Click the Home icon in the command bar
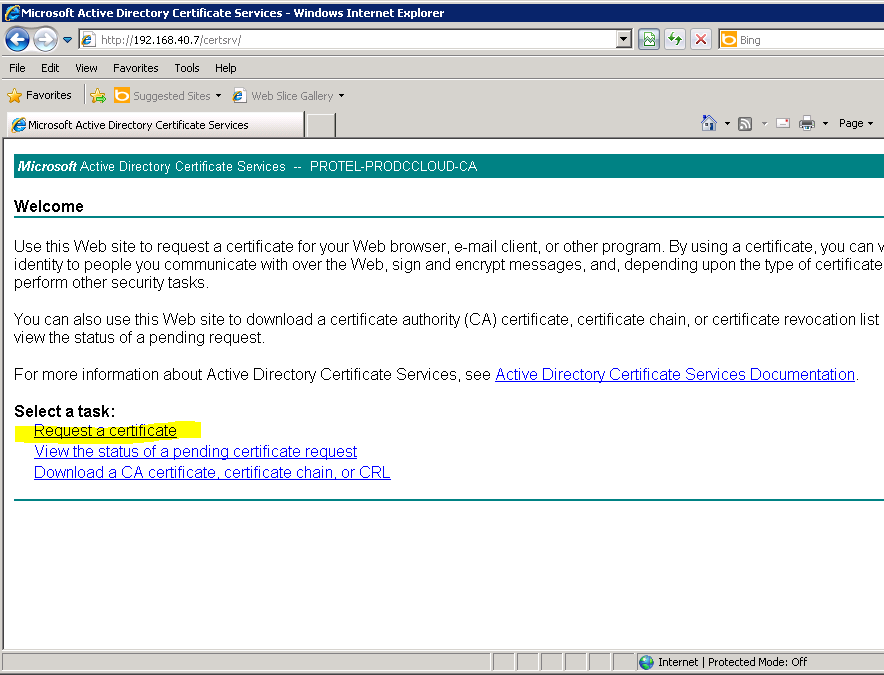This screenshot has height=675, width=884. 709,123
